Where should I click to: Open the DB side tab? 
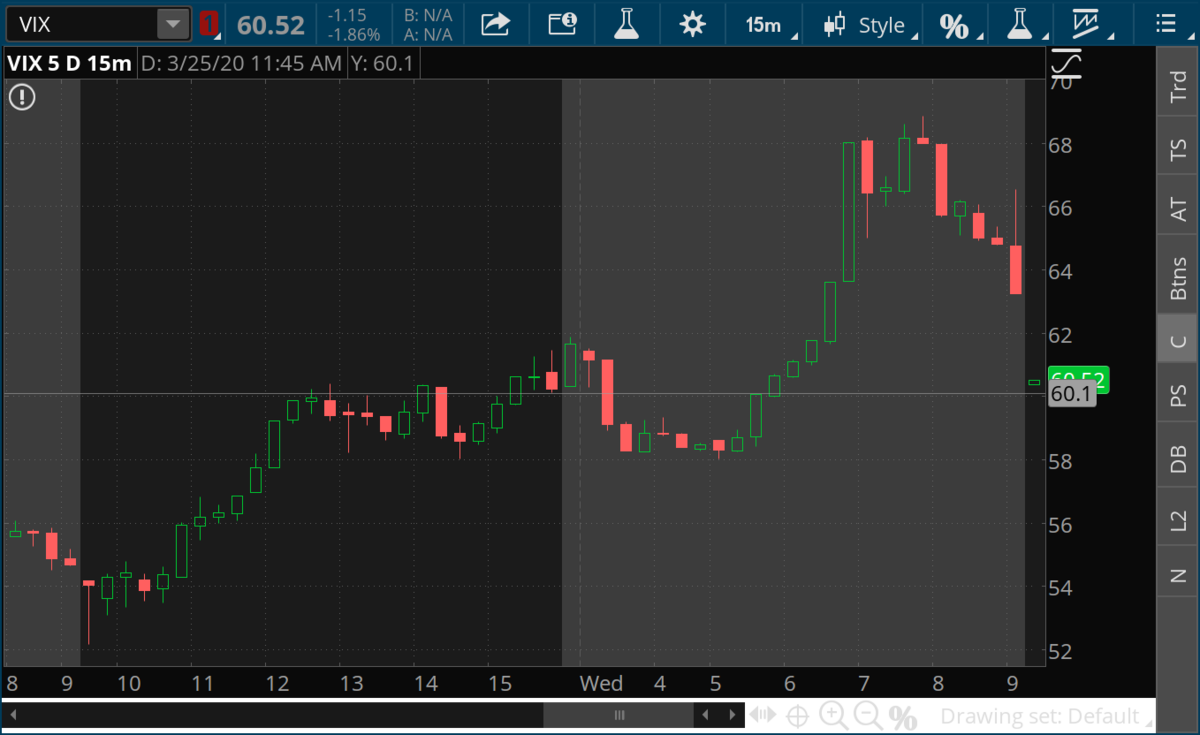pyautogui.click(x=1178, y=459)
